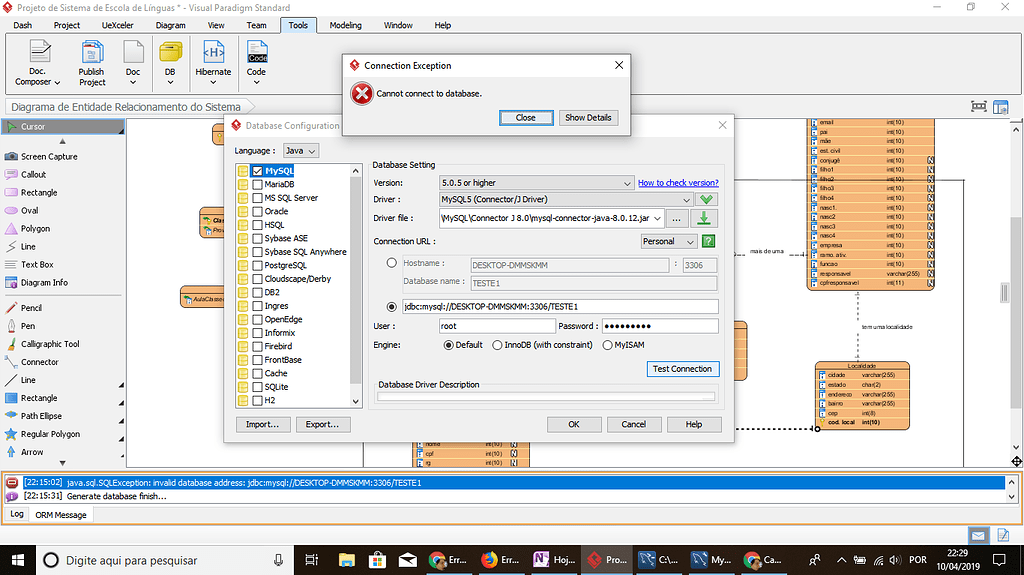Click the database list vertical scrollbar
The height and width of the screenshot is (575, 1024).
click(x=355, y=286)
